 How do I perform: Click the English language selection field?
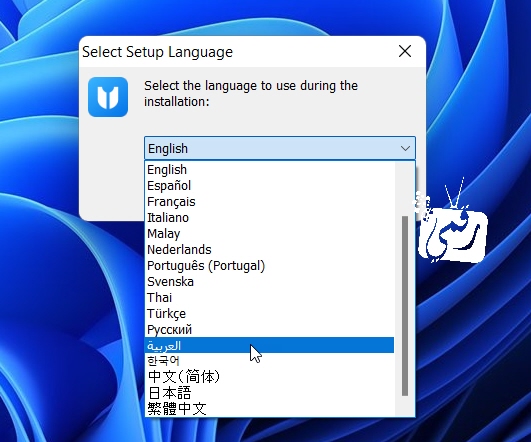(x=280, y=148)
